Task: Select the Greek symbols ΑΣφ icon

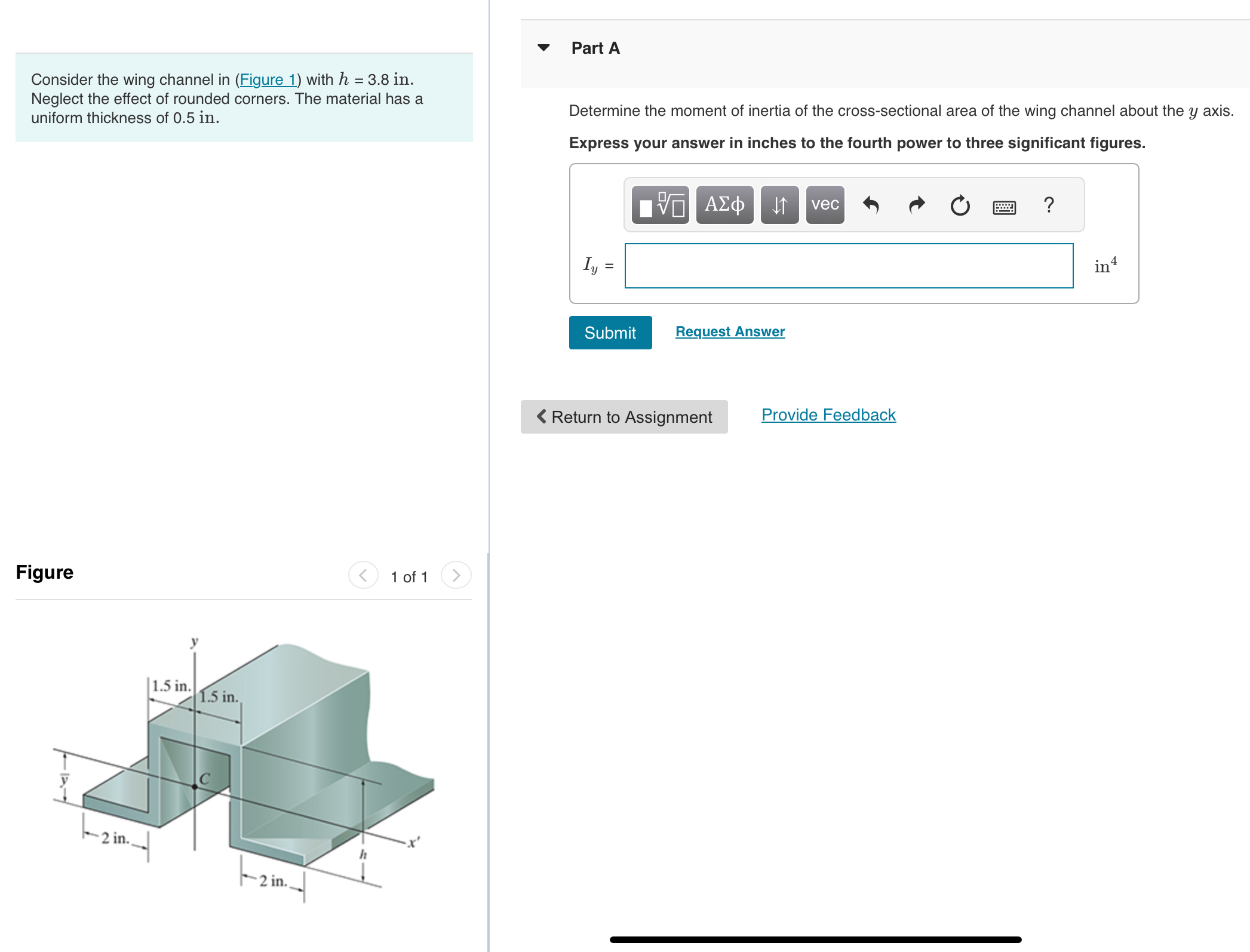Action: click(724, 204)
